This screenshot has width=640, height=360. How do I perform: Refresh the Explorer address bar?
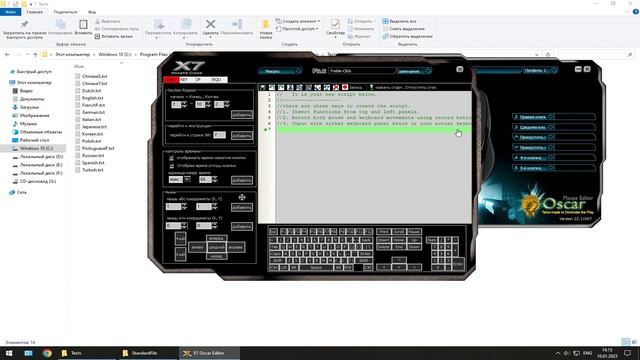(x=548, y=54)
